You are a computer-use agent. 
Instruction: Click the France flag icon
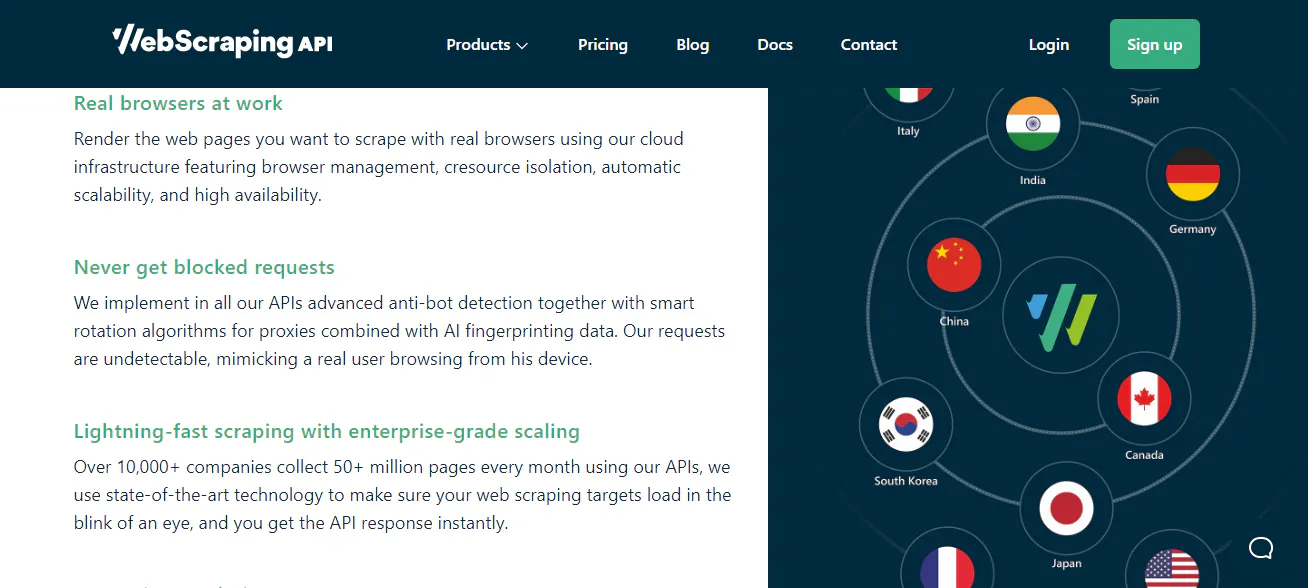[x=946, y=570]
